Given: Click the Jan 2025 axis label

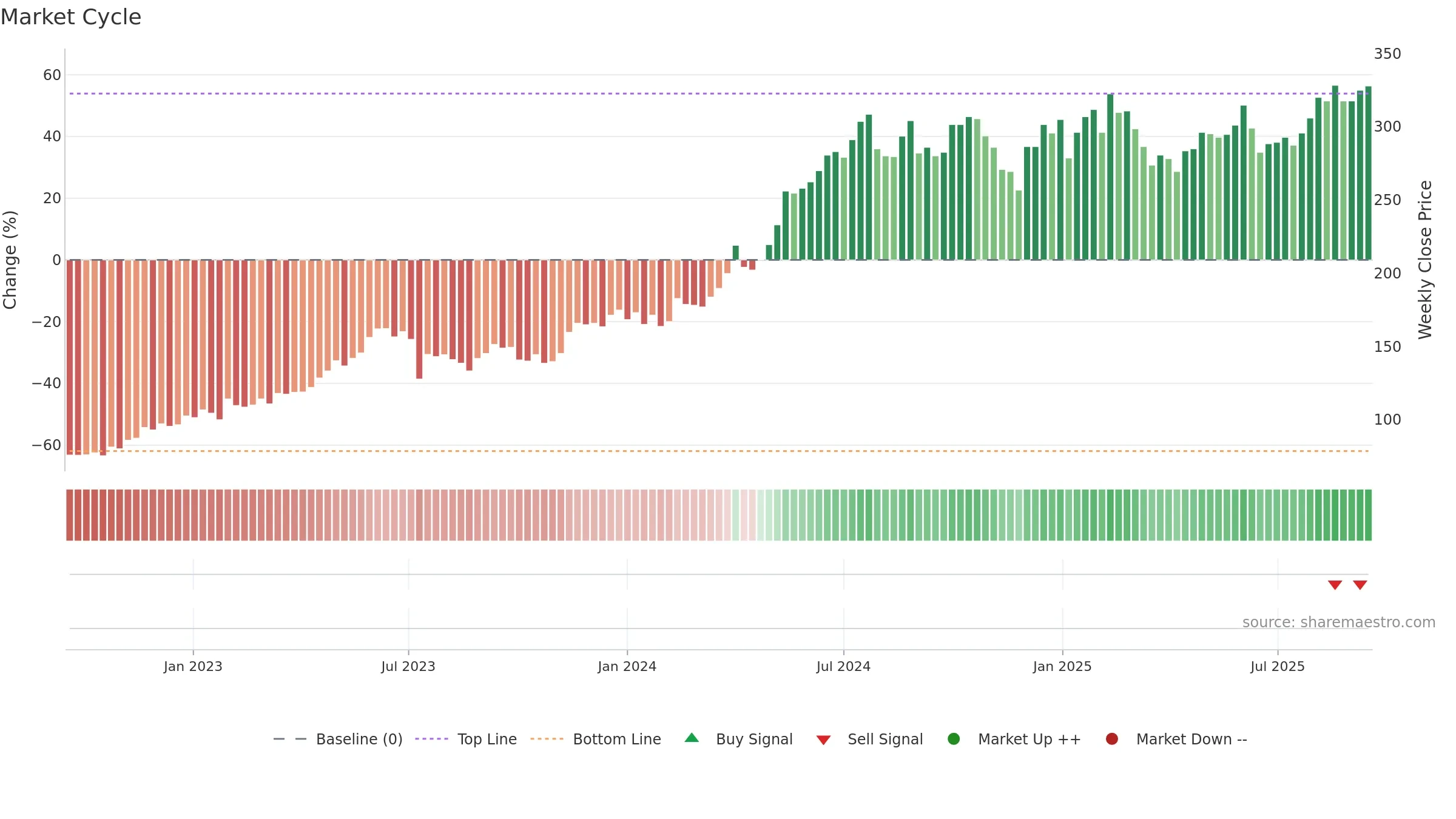Looking at the screenshot, I should pyautogui.click(x=1062, y=666).
